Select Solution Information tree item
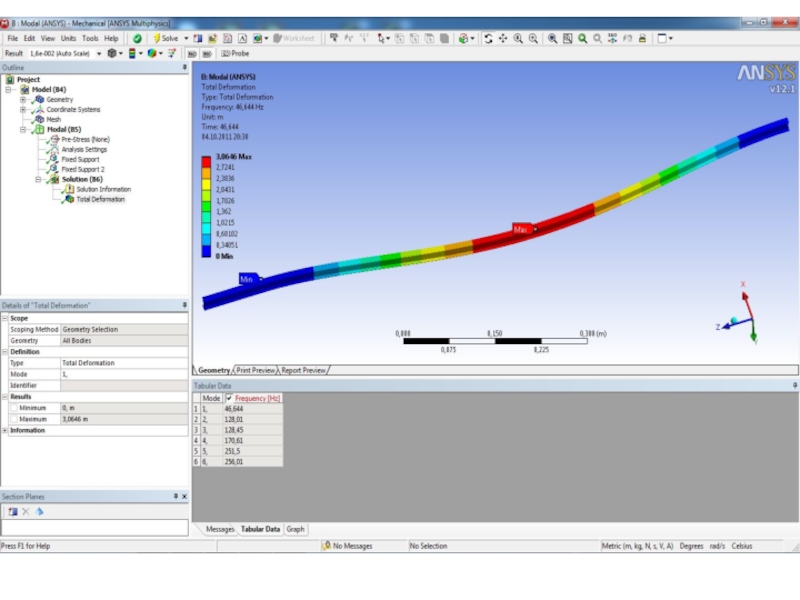This screenshot has height=600, width=800. click(104, 189)
